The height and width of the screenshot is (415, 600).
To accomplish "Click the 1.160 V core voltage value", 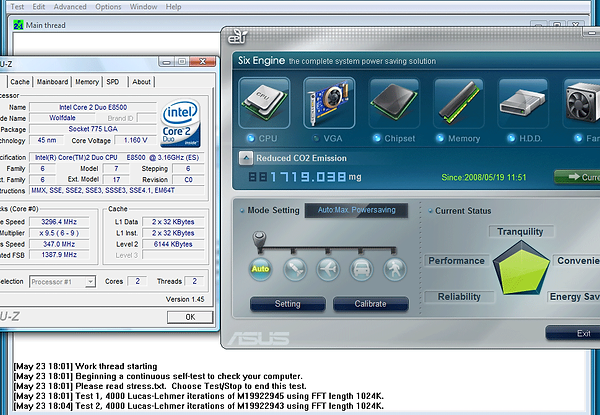I will coord(135,140).
